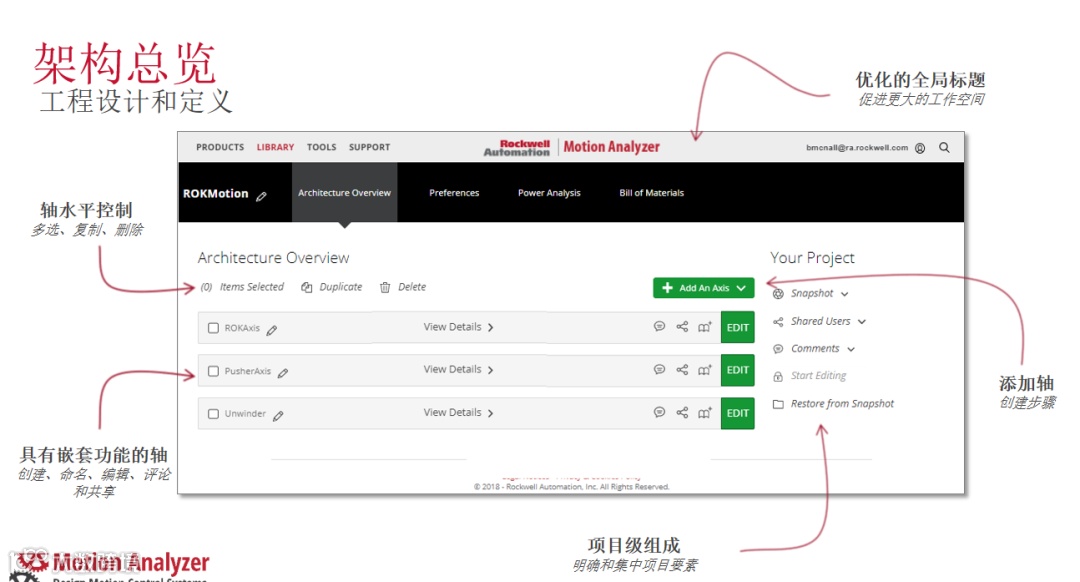1080x582 pixels.
Task: Rename Unwinder with pencil icon
Action: [278, 416]
